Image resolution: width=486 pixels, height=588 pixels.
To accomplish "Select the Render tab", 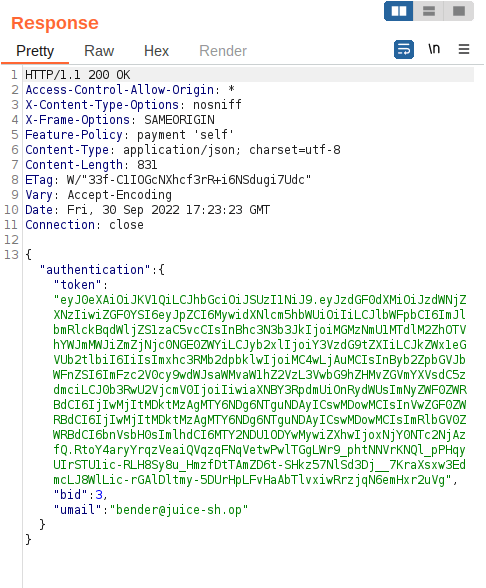I will (x=223, y=51).
